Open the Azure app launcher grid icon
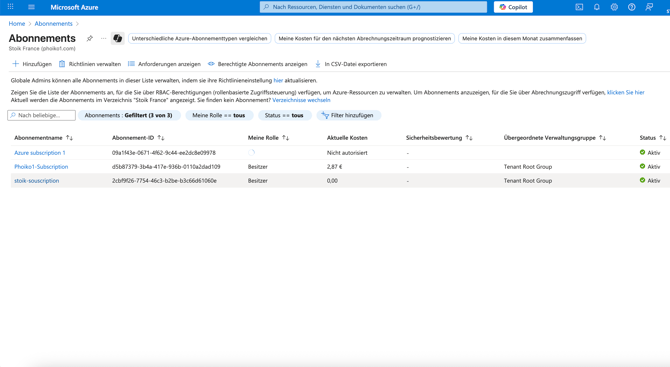Screen dimensions: 670x367 [x=10, y=7]
